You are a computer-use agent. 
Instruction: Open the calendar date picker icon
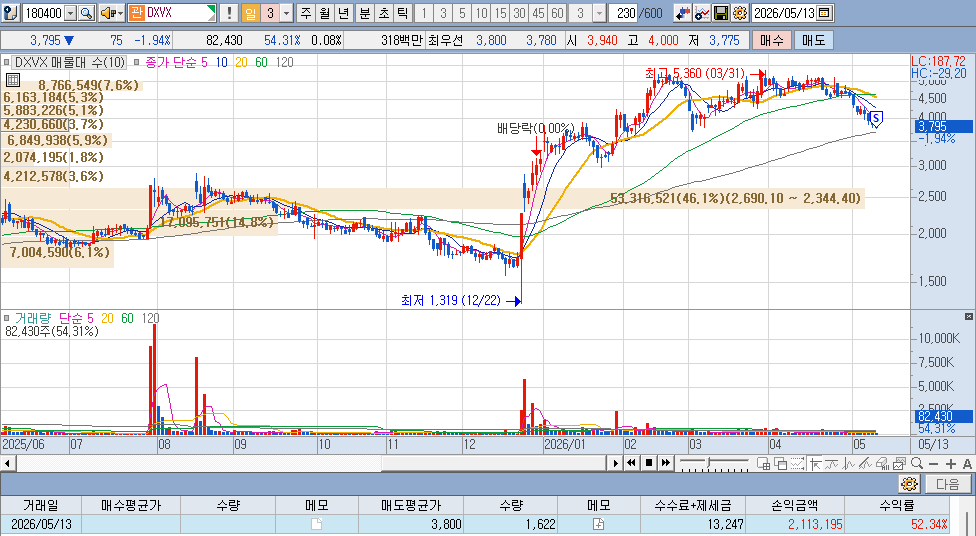[824, 12]
